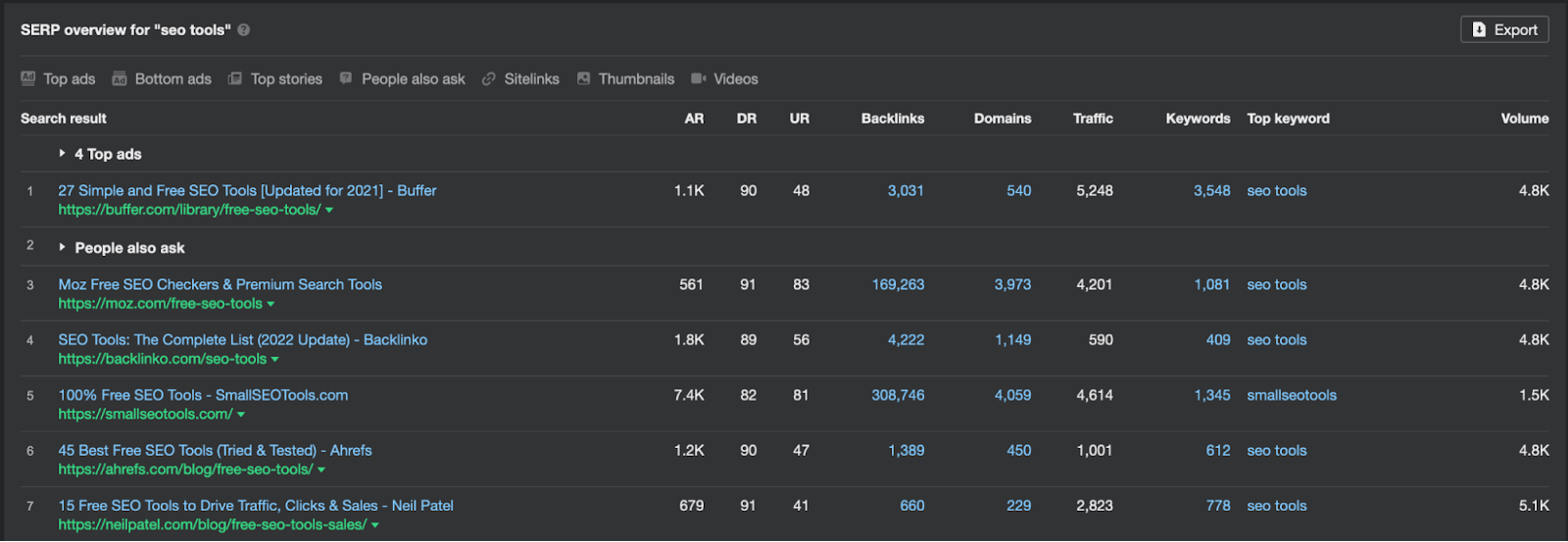Viewport: 1568px width, 542px height.
Task: Open dropdown next to smallseotools.com URL
Action: click(241, 415)
